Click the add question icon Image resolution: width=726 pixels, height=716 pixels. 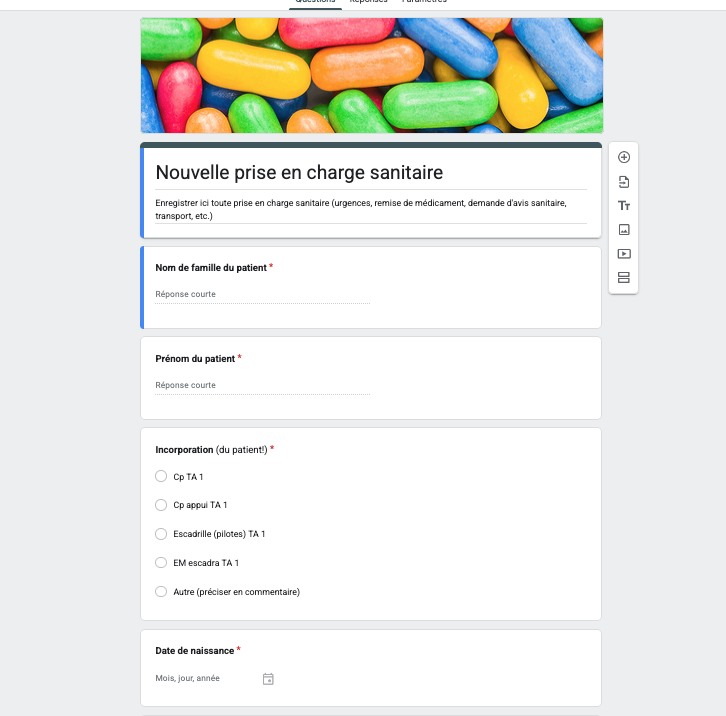coord(624,157)
